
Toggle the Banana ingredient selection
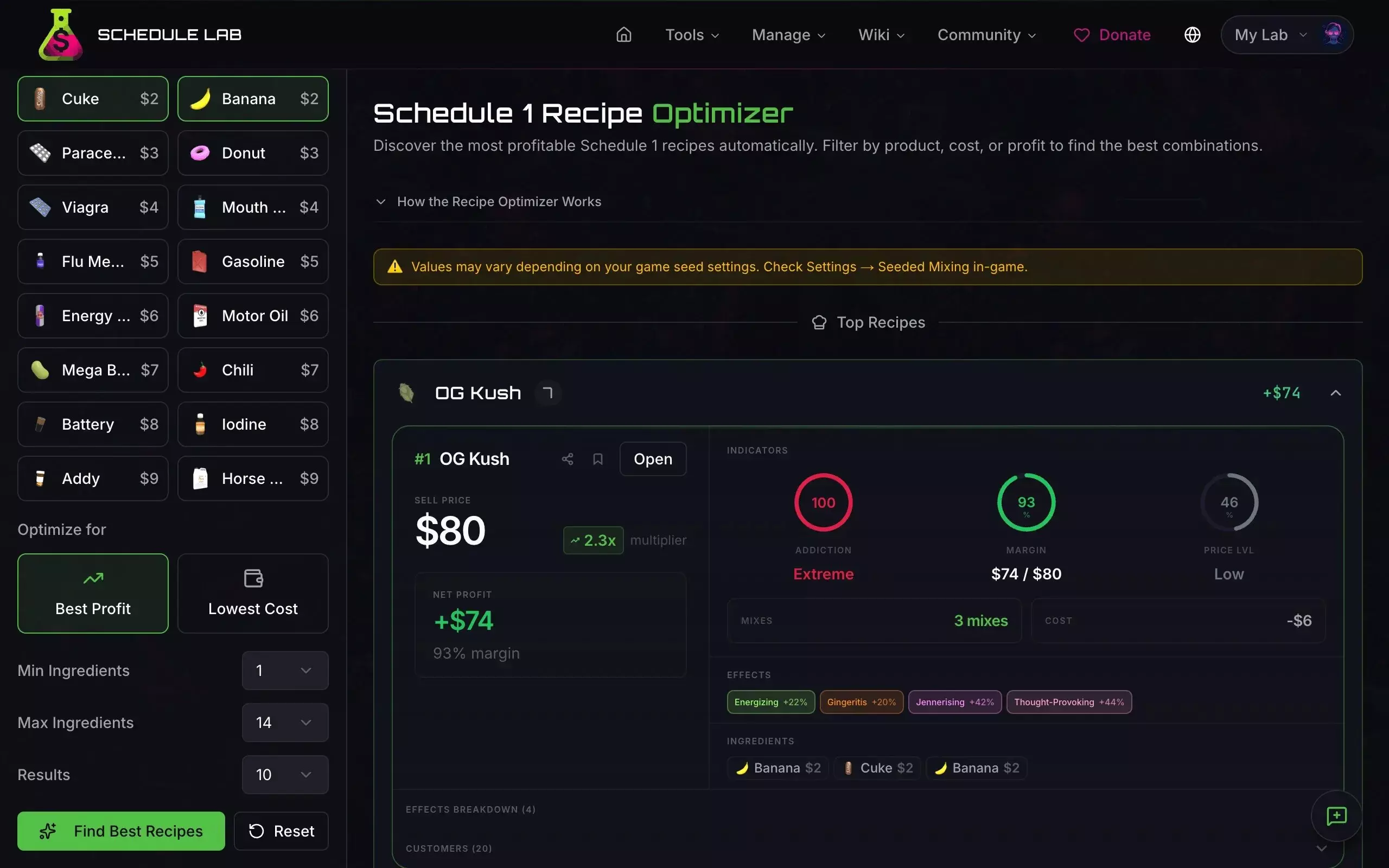pyautogui.click(x=252, y=99)
